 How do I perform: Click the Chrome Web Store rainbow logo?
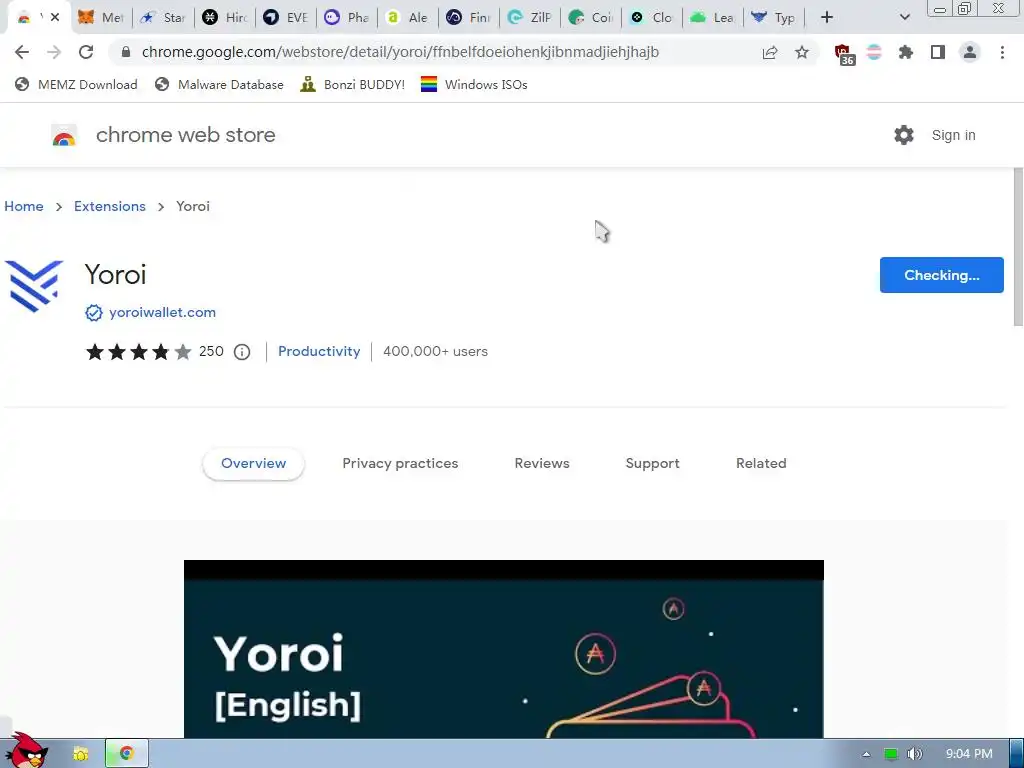point(64,135)
